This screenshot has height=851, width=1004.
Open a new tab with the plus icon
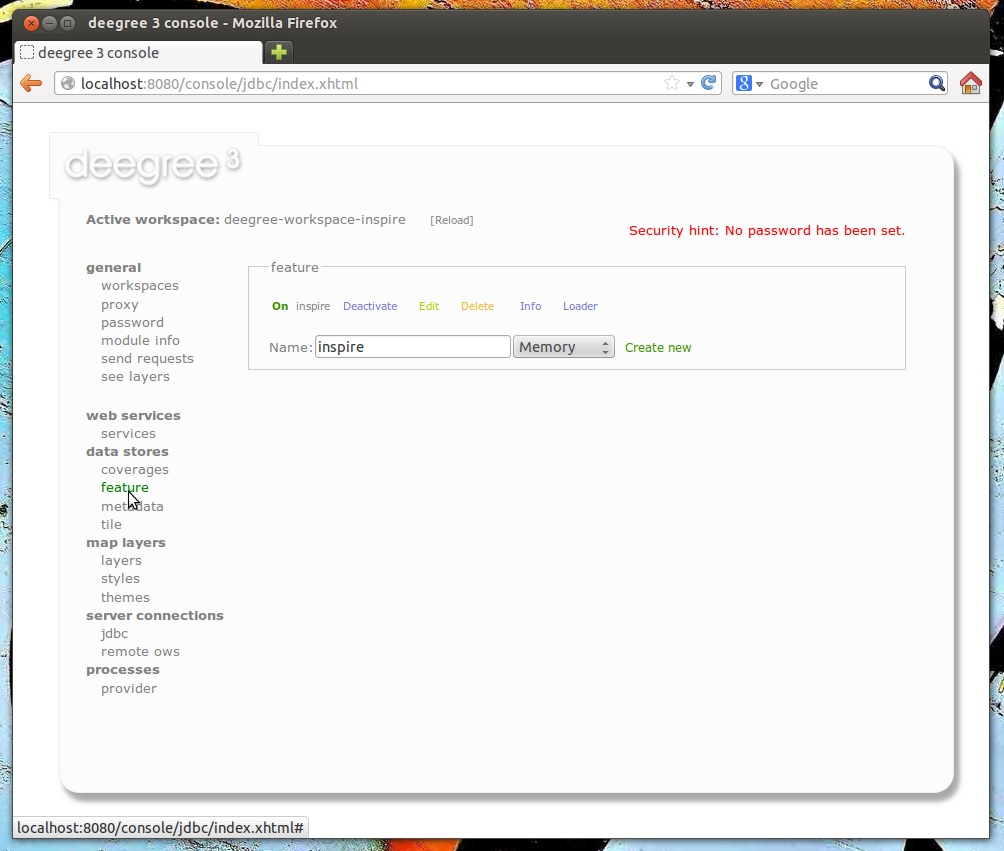pyautogui.click(x=277, y=51)
